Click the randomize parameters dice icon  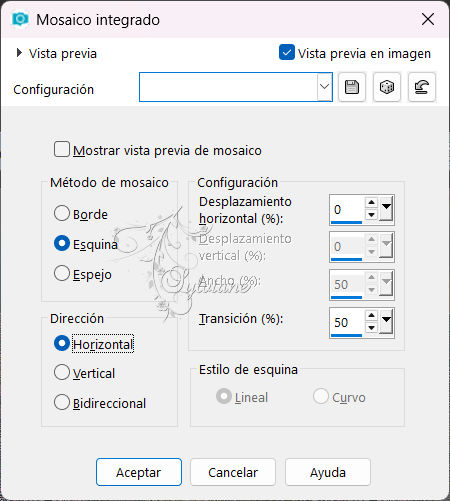pos(387,87)
